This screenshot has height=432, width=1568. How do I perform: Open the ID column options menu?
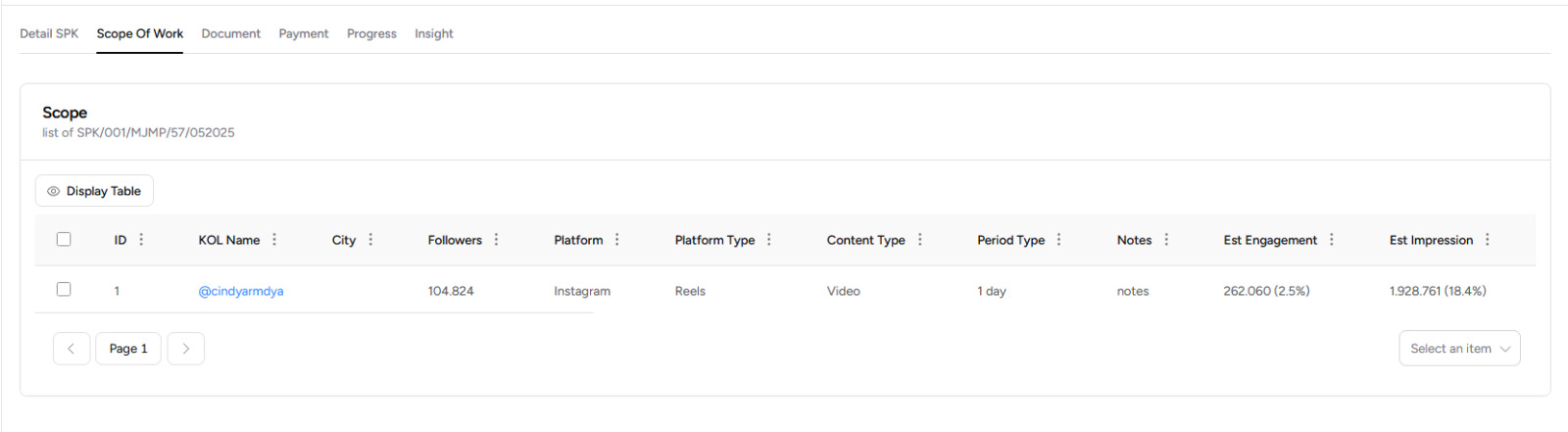click(x=141, y=240)
